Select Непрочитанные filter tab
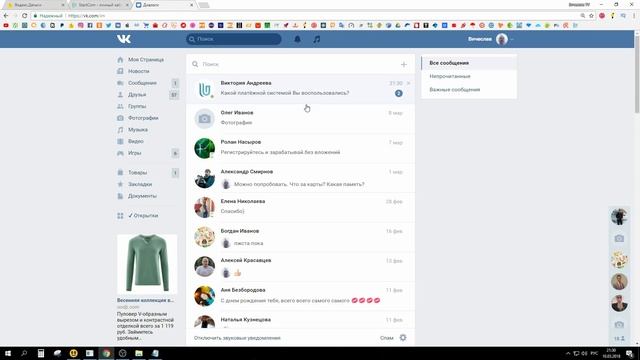Screen dimensions: 640x360 point(469,76)
